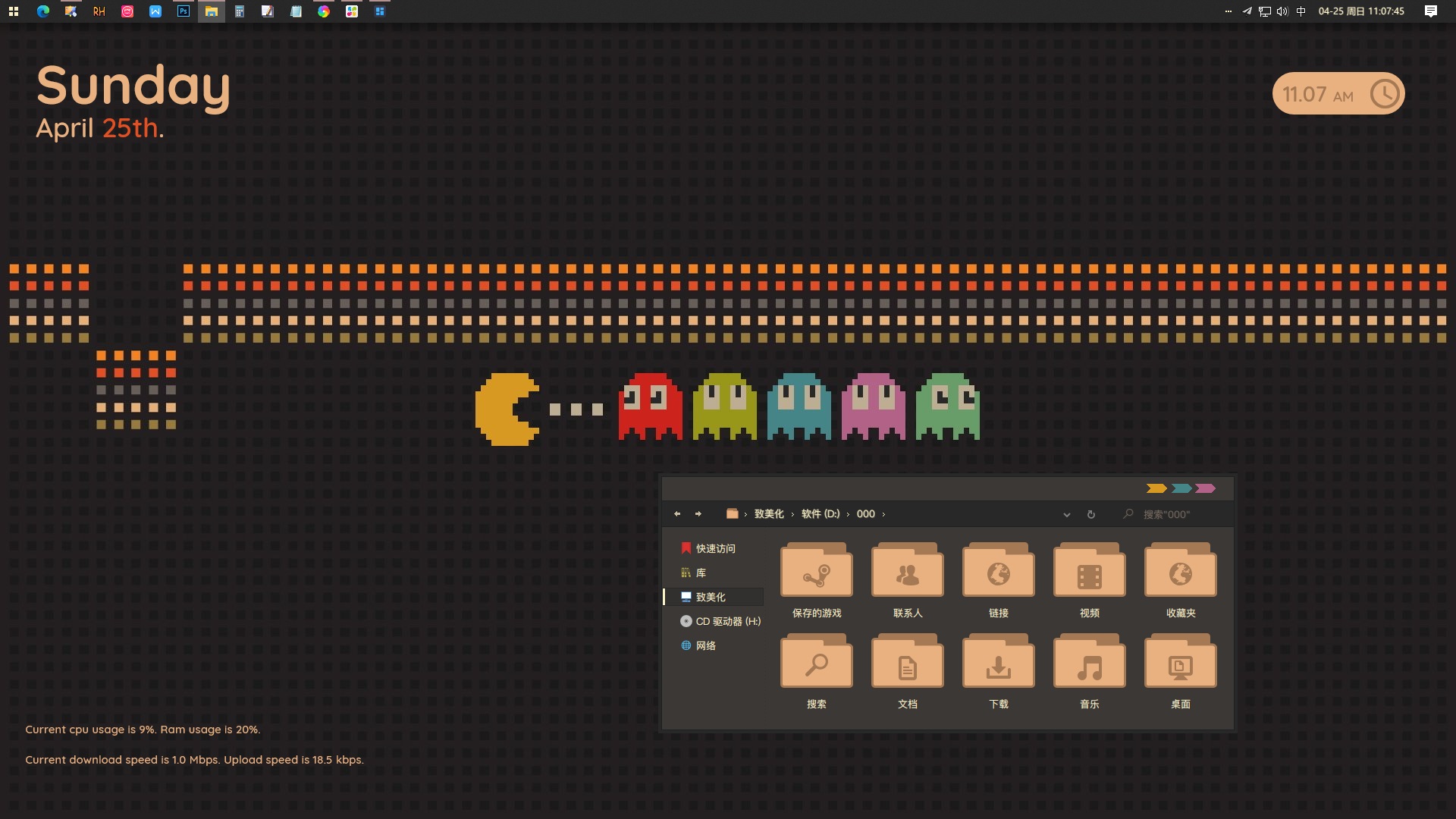
Task: Expand the address bar history dropdown
Action: [1066, 514]
